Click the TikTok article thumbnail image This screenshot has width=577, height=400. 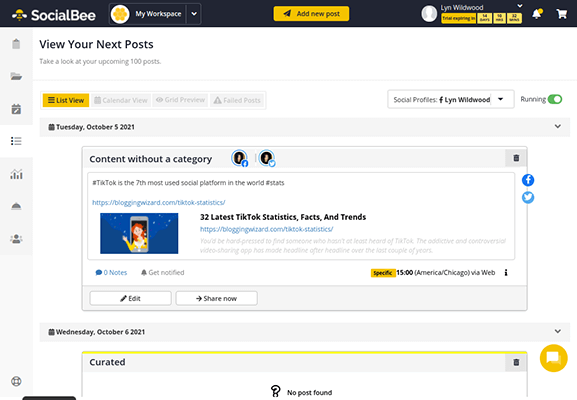139,233
